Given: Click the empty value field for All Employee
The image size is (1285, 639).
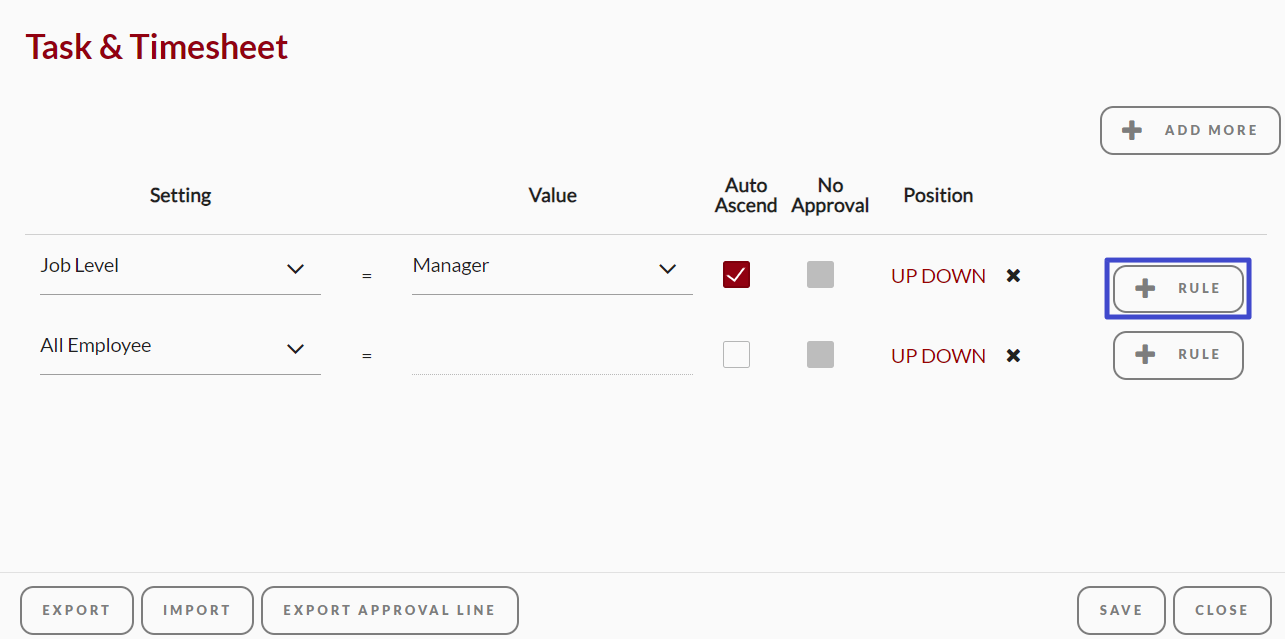Looking at the screenshot, I should (552, 350).
